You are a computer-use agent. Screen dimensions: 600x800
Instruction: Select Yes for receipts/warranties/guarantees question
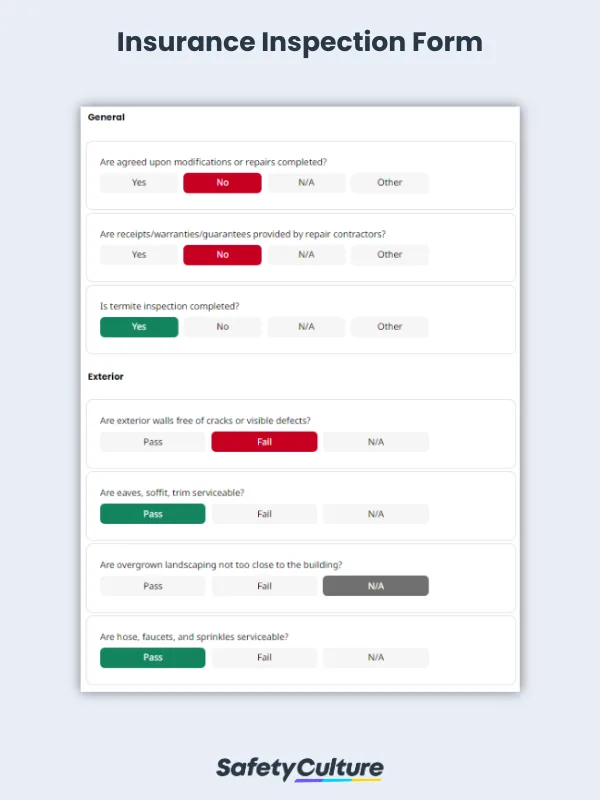[137, 254]
